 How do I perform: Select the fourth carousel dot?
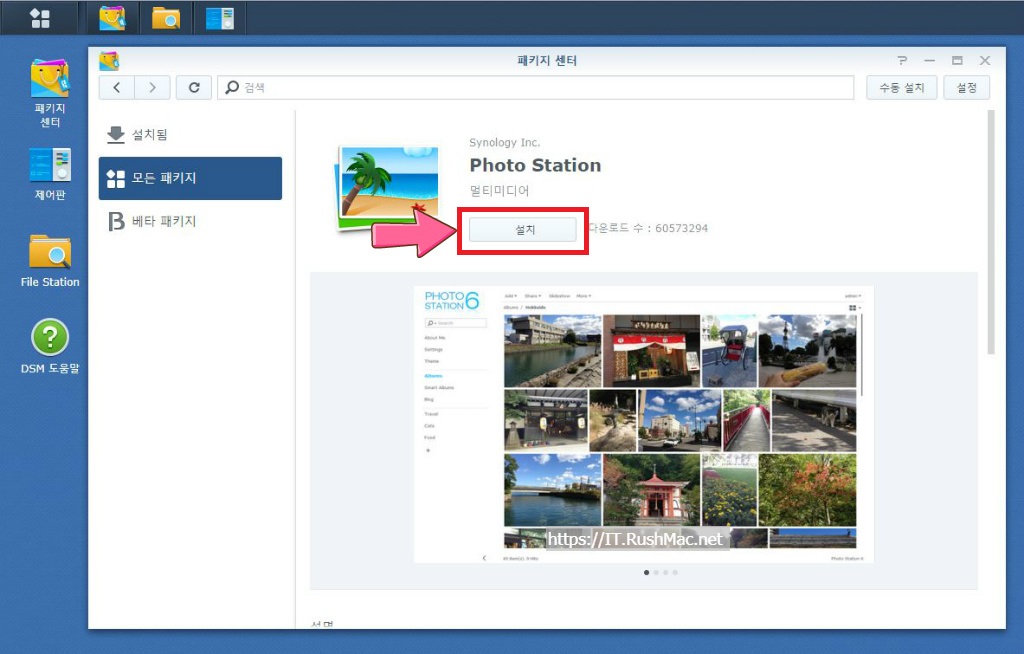(x=675, y=572)
